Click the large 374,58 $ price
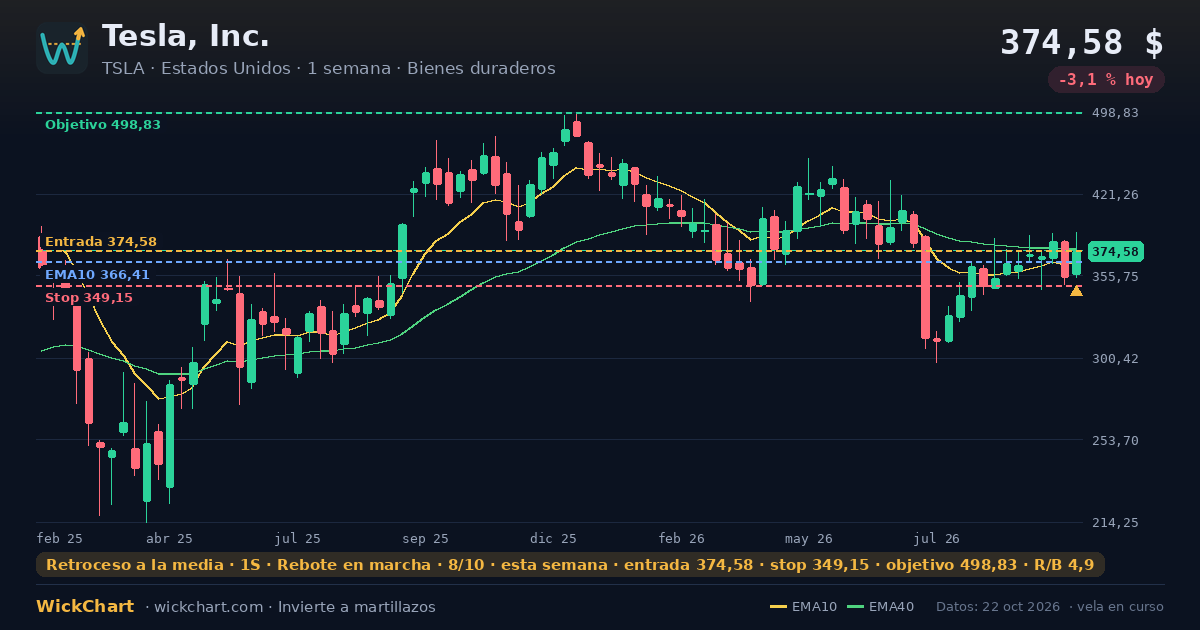The image size is (1200, 630). click(1082, 42)
